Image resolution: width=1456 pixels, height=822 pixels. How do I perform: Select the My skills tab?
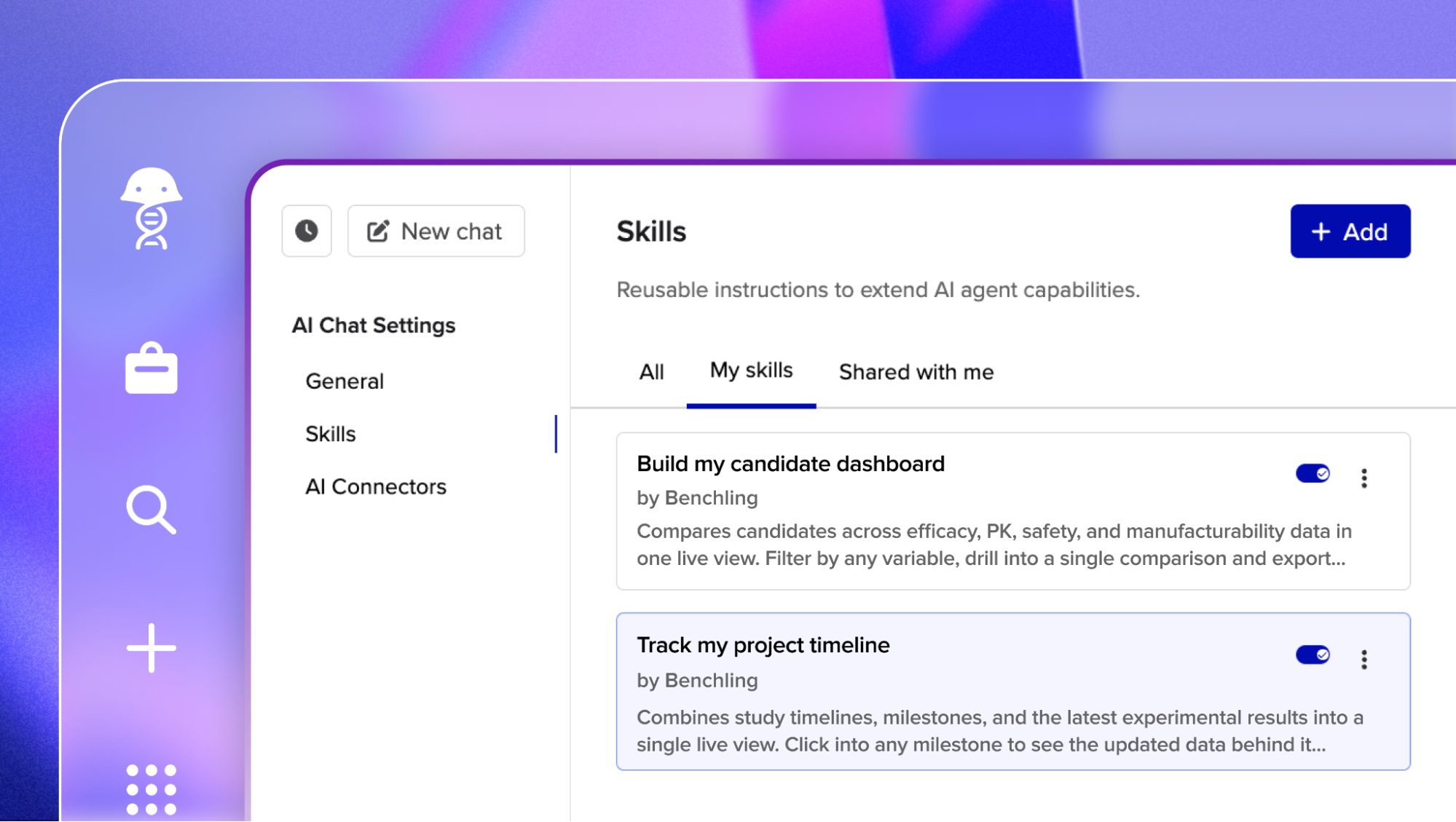click(x=751, y=371)
